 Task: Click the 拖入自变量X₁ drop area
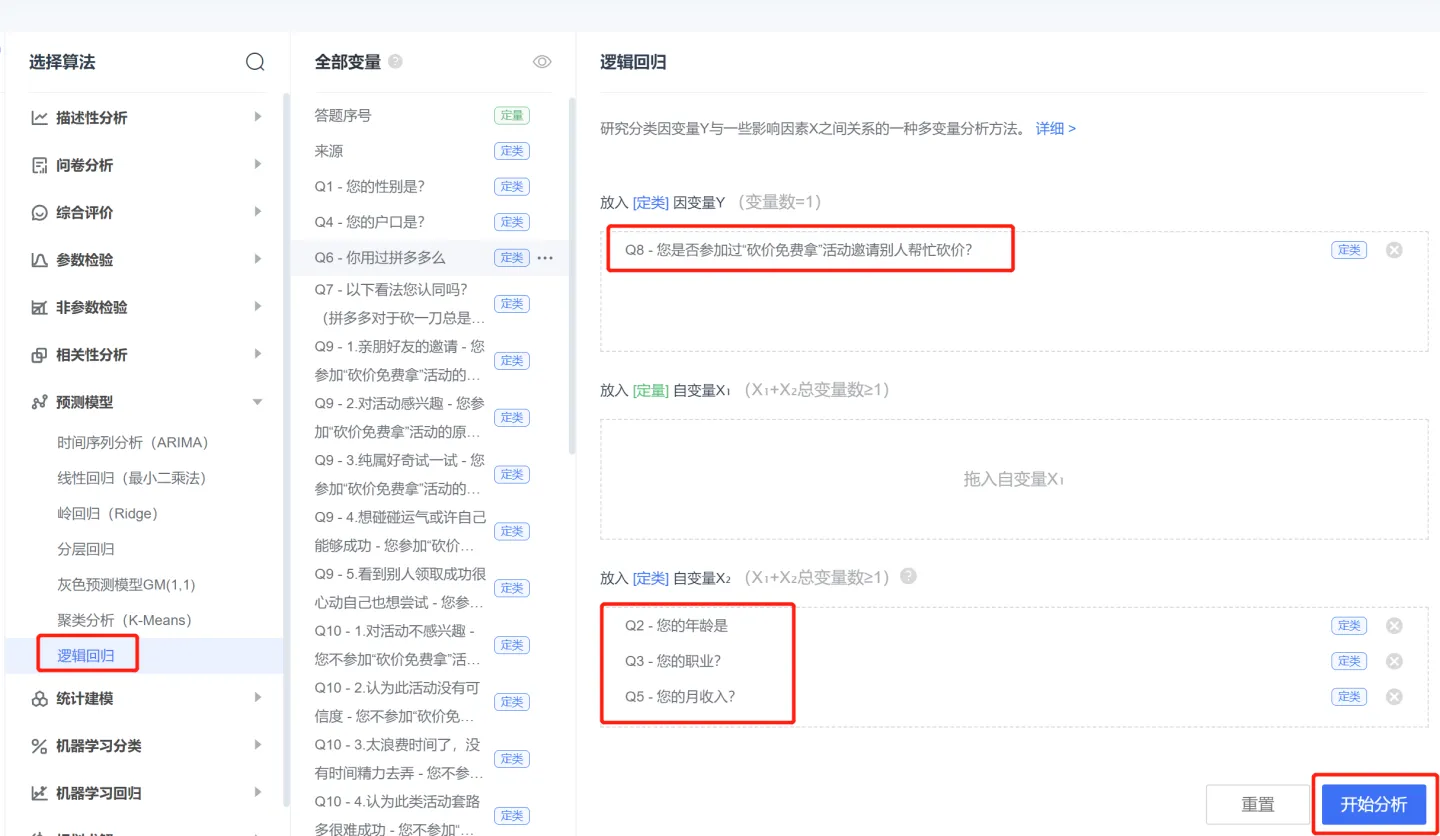pos(1014,479)
